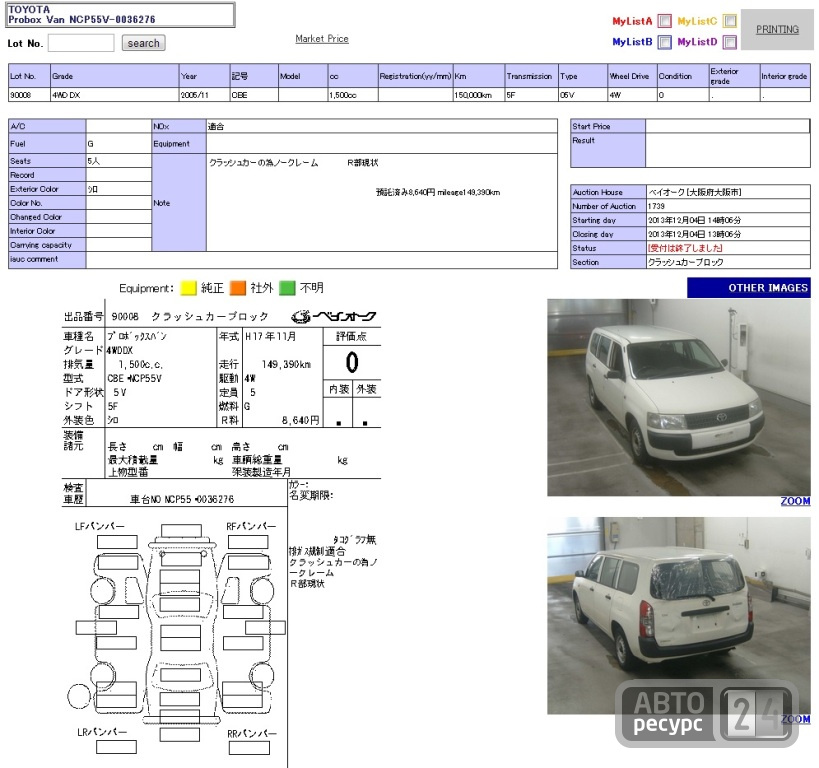Click the Bayauc logo on auction sheet

click(x=333, y=316)
